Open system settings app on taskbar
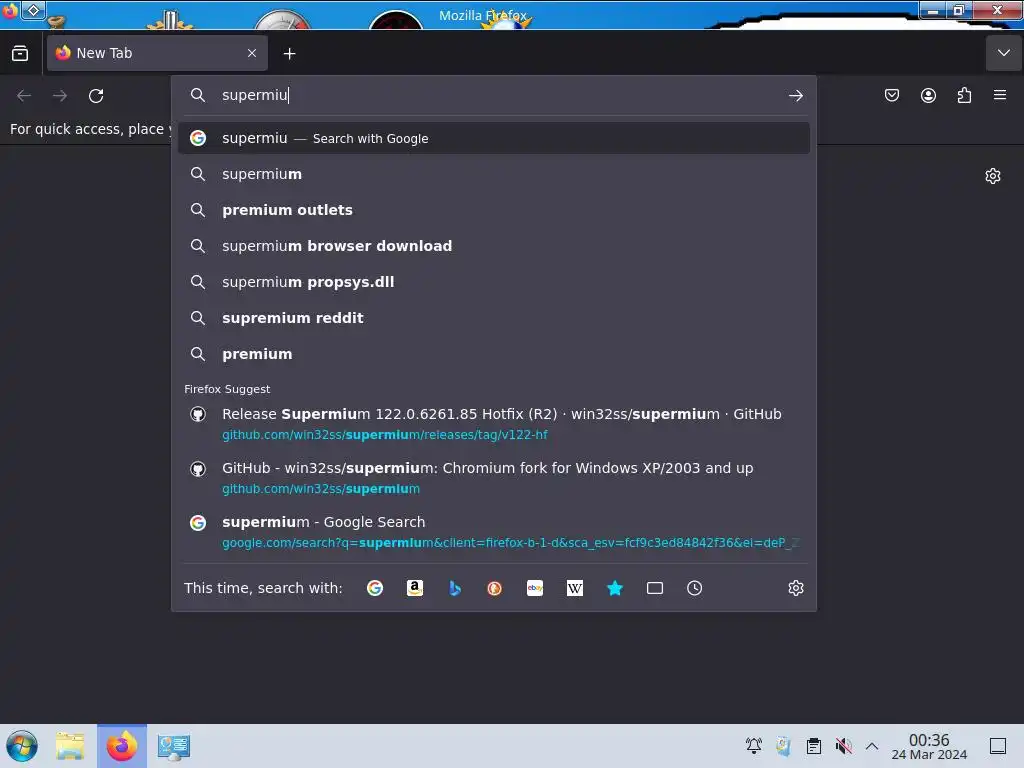Image resolution: width=1024 pixels, height=768 pixels. click(174, 746)
